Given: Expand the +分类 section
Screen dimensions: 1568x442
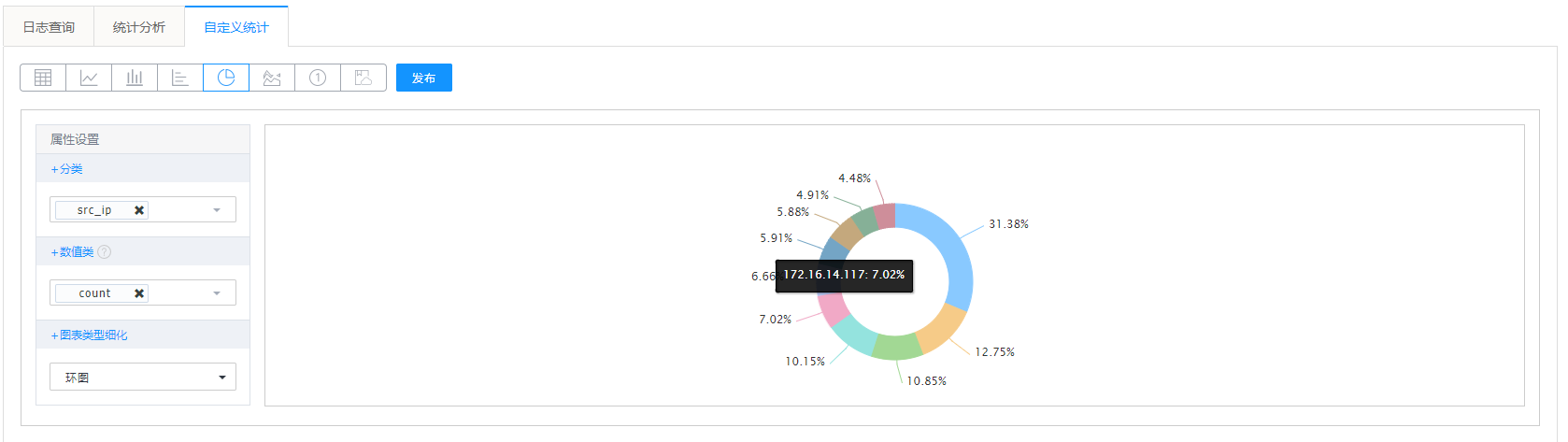Looking at the screenshot, I should pyautogui.click(x=66, y=169).
